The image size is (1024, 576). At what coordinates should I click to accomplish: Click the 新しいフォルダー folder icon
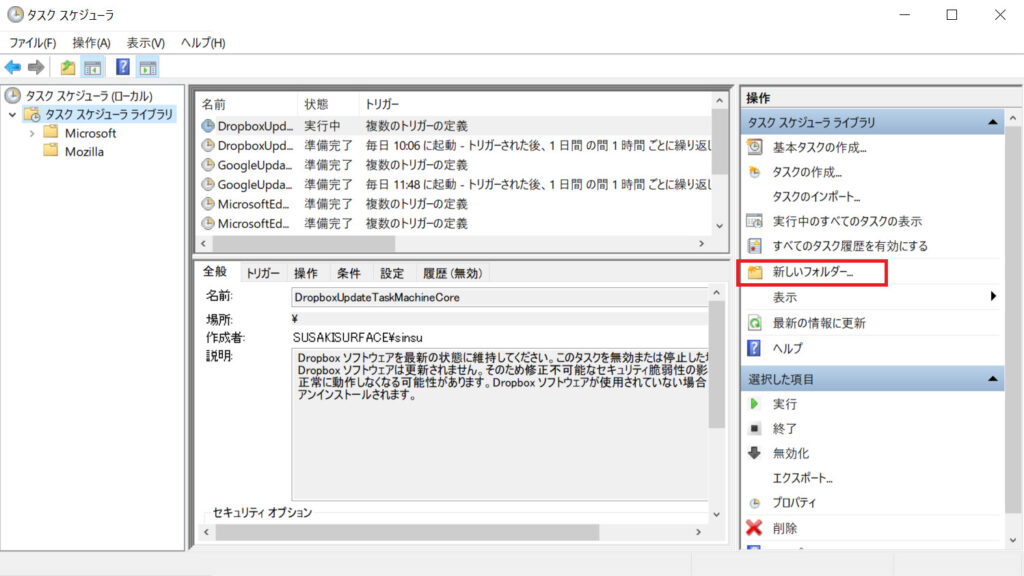click(755, 272)
